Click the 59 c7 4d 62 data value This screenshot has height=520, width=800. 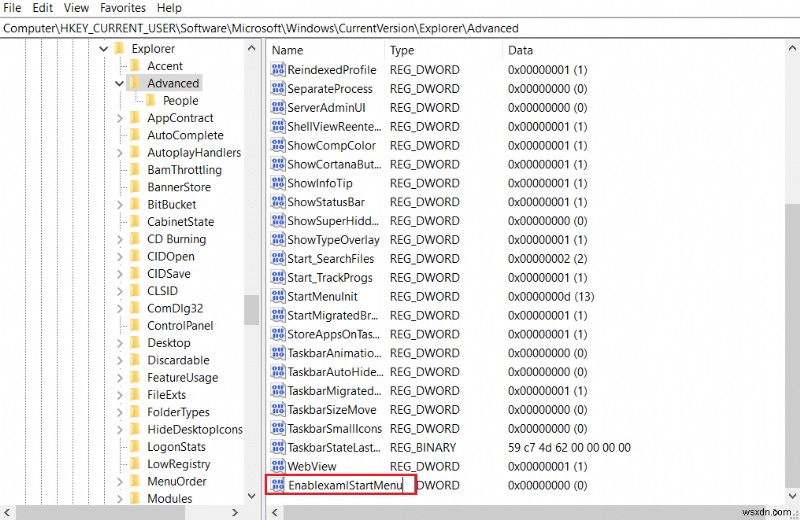(x=569, y=448)
